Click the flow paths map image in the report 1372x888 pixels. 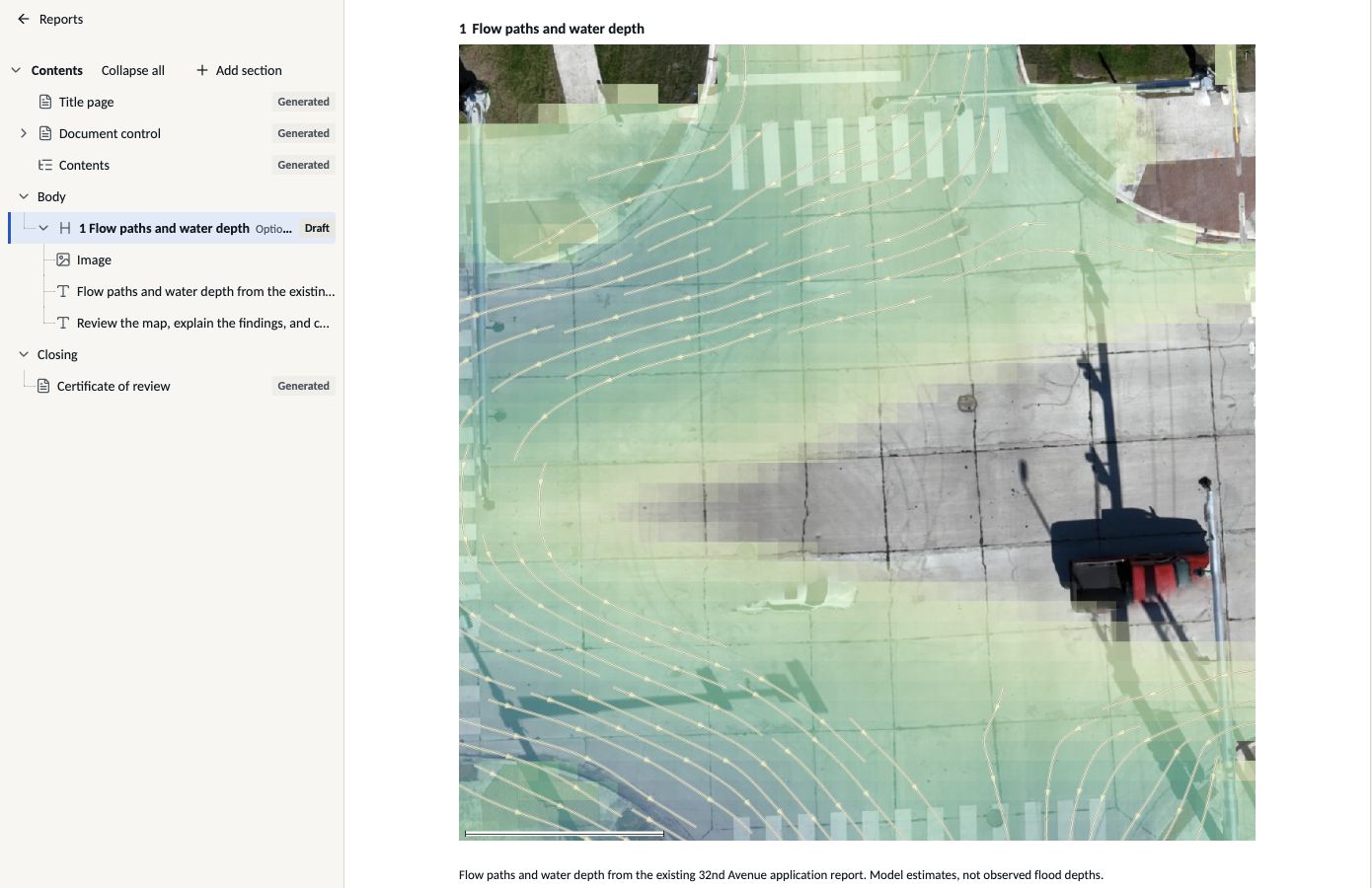click(x=857, y=442)
